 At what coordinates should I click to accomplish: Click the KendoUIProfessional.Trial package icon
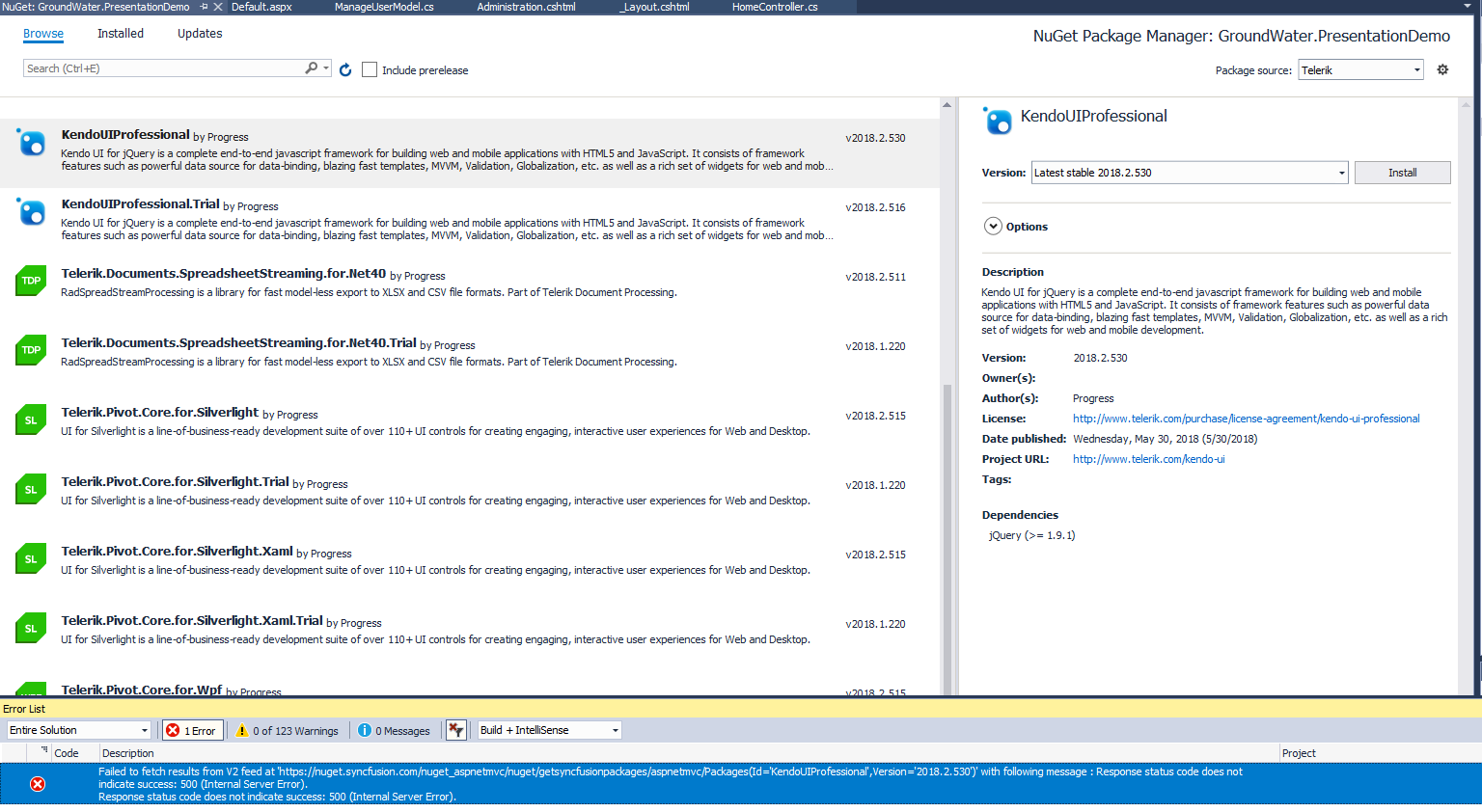click(31, 212)
